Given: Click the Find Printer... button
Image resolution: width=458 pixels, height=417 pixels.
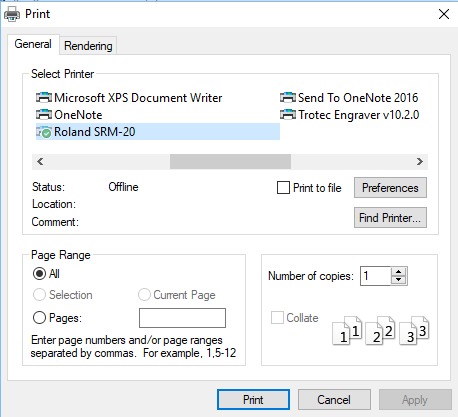Looking at the screenshot, I should tap(390, 218).
